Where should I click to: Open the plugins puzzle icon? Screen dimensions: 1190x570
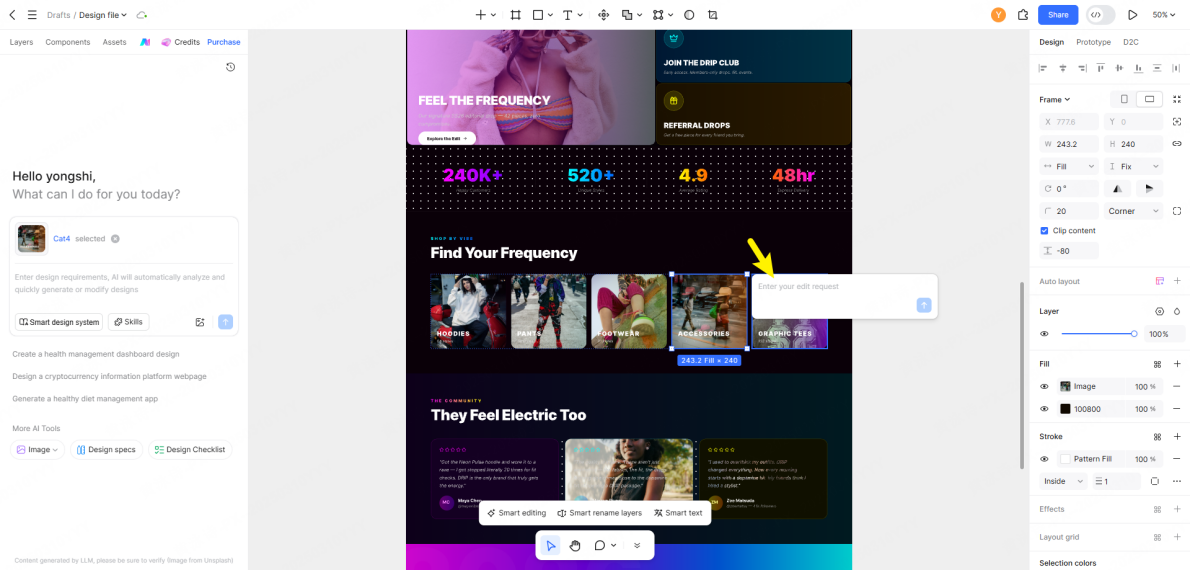pyautogui.click(x=1023, y=14)
